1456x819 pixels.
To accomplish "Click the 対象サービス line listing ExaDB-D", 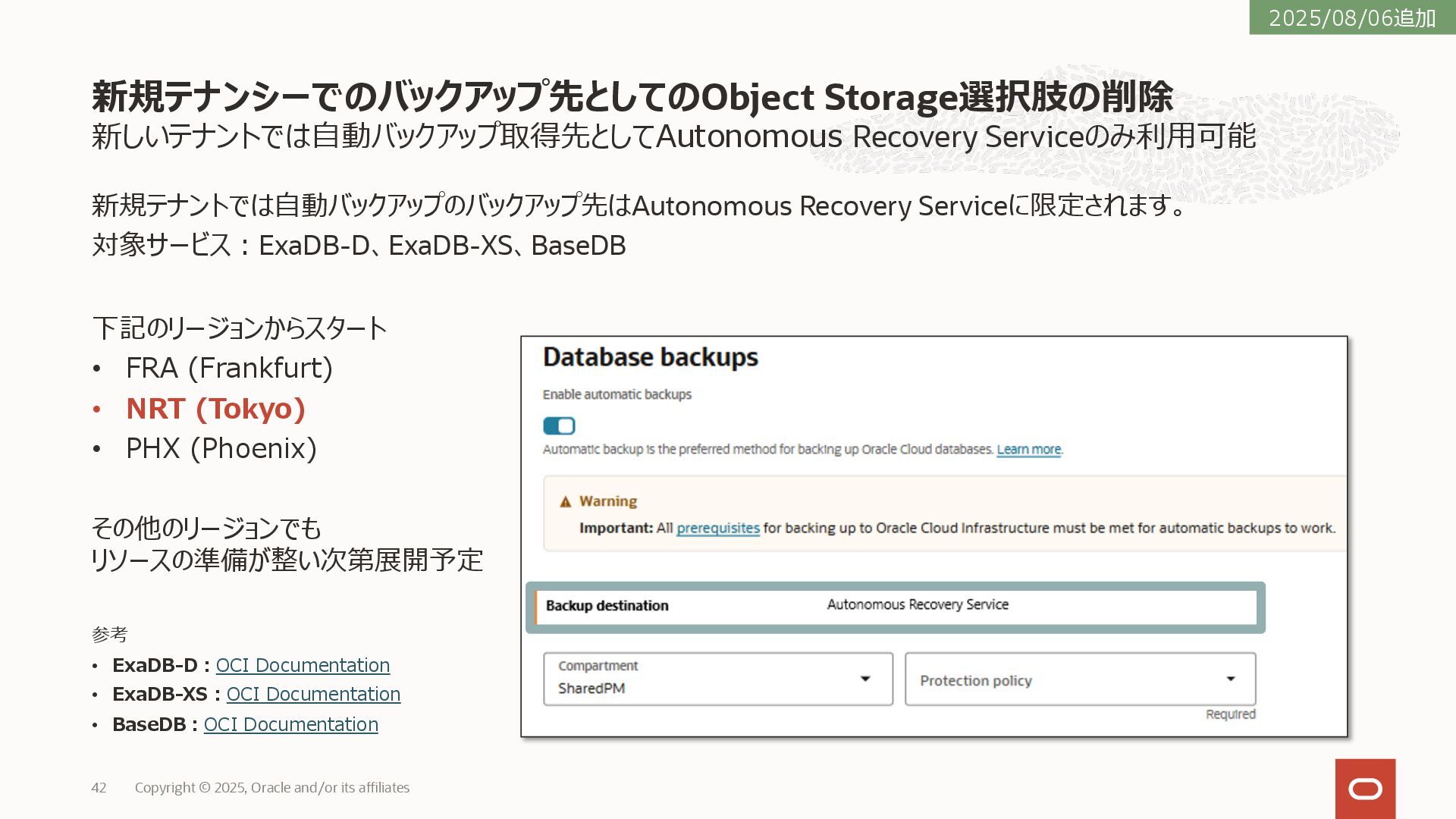I will point(359,245).
